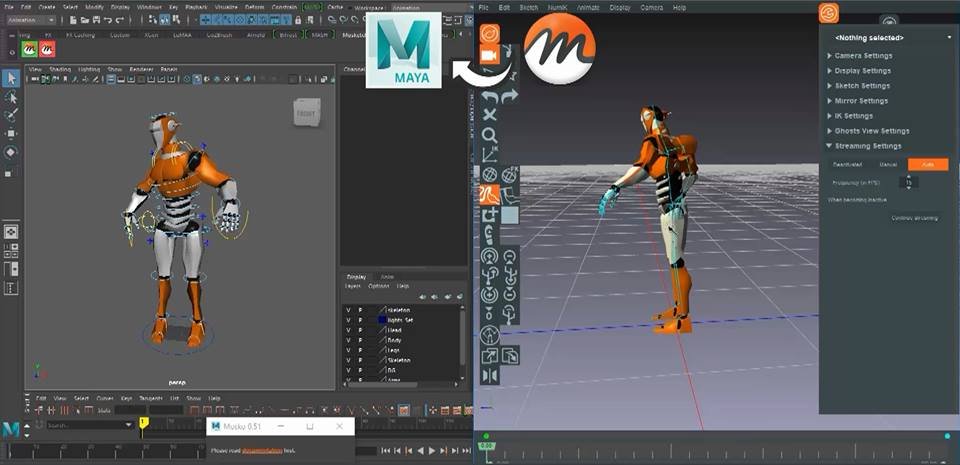Click the yellow current frame marker in Maya
This screenshot has height=465, width=960.
point(143,423)
